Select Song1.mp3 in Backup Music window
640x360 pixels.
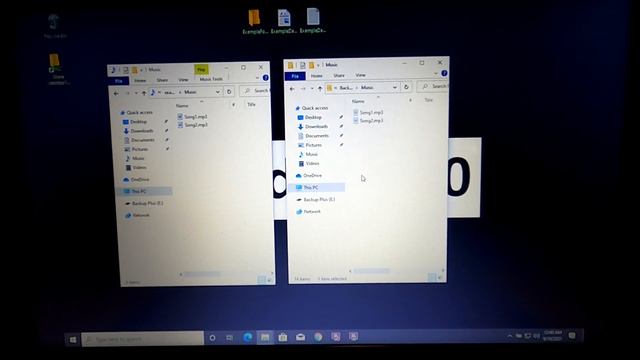pyautogui.click(x=368, y=112)
